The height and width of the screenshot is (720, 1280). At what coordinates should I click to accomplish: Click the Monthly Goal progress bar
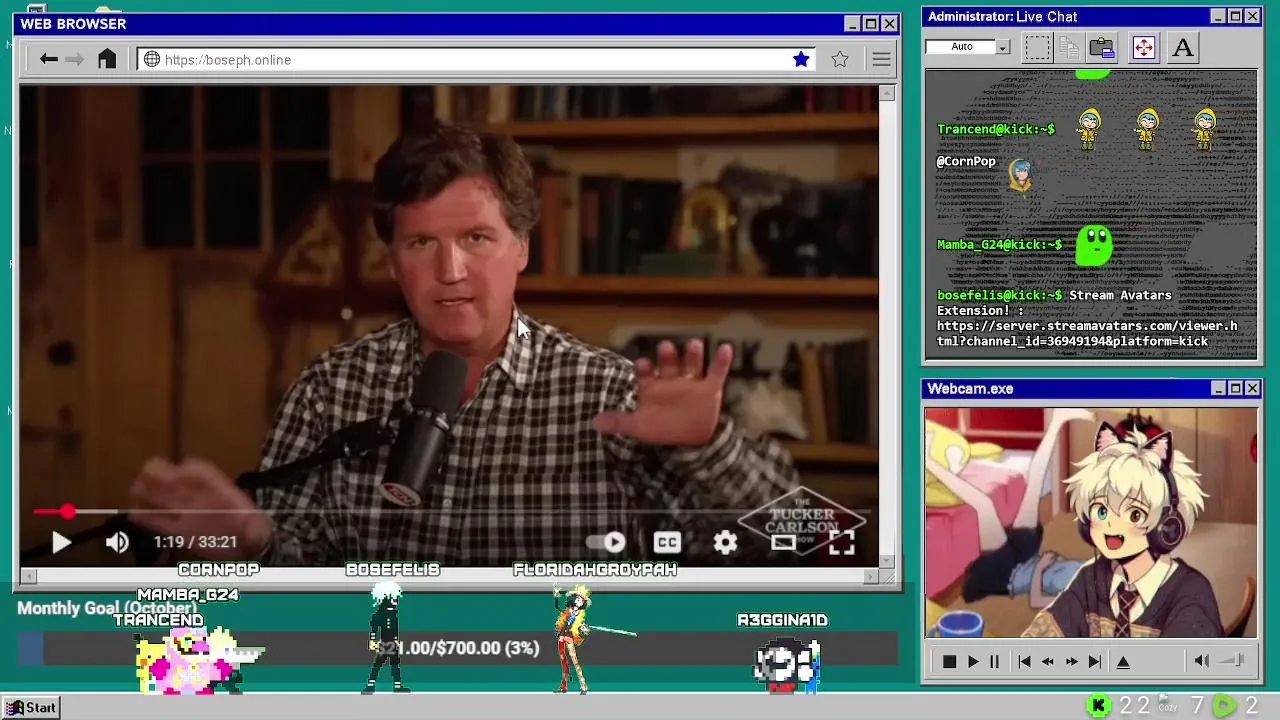457,649
